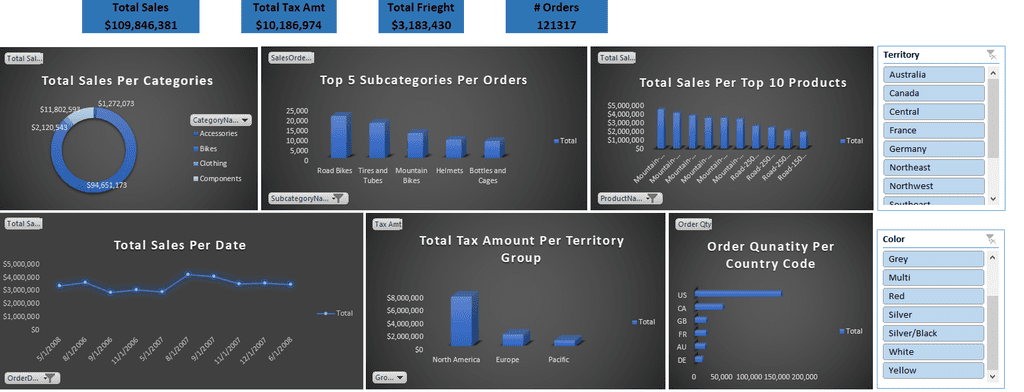Click the Tires and Tubes bar
Screen dimensions: 1024x392
pyautogui.click(x=378, y=140)
